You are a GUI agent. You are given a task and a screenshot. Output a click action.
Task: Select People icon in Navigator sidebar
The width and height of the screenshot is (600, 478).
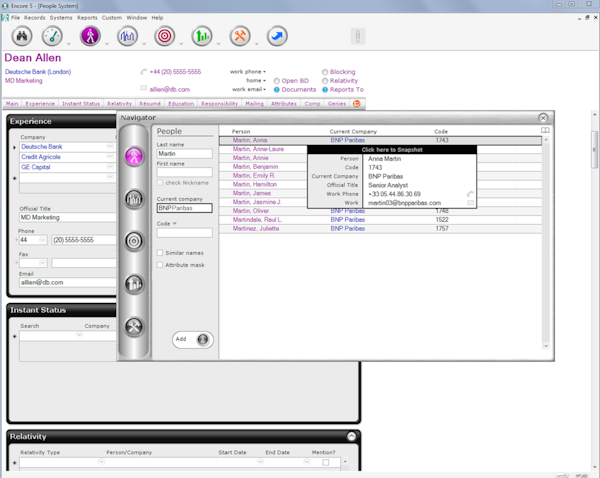134,156
